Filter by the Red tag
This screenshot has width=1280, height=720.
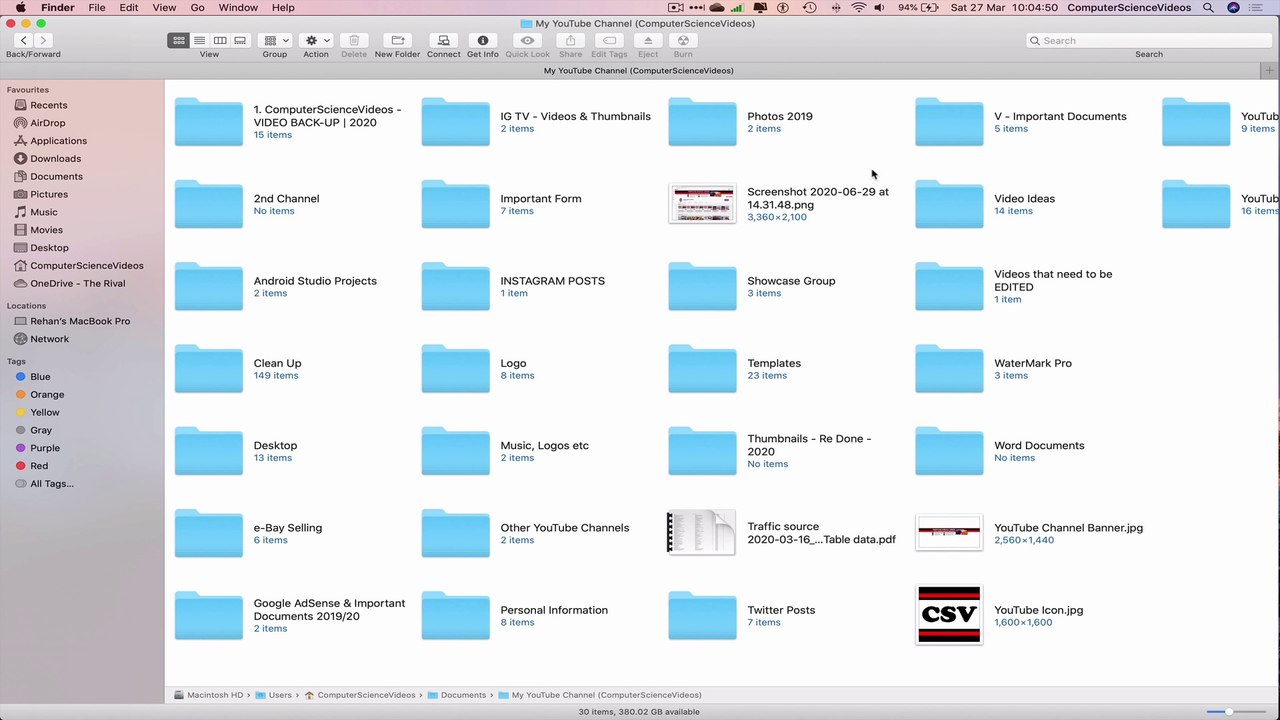click(39, 466)
